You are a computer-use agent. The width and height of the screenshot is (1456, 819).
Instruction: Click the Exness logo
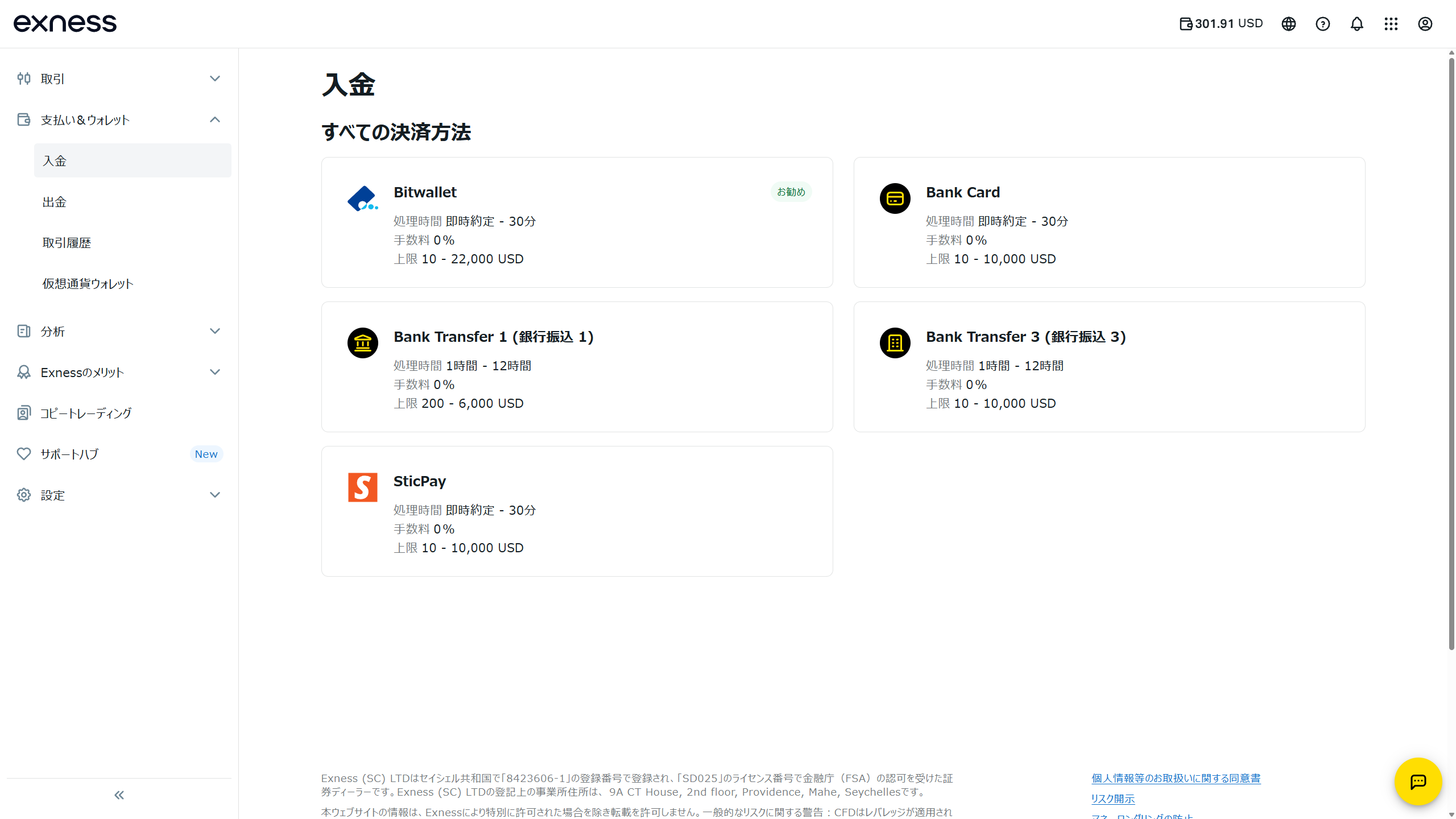click(65, 23)
